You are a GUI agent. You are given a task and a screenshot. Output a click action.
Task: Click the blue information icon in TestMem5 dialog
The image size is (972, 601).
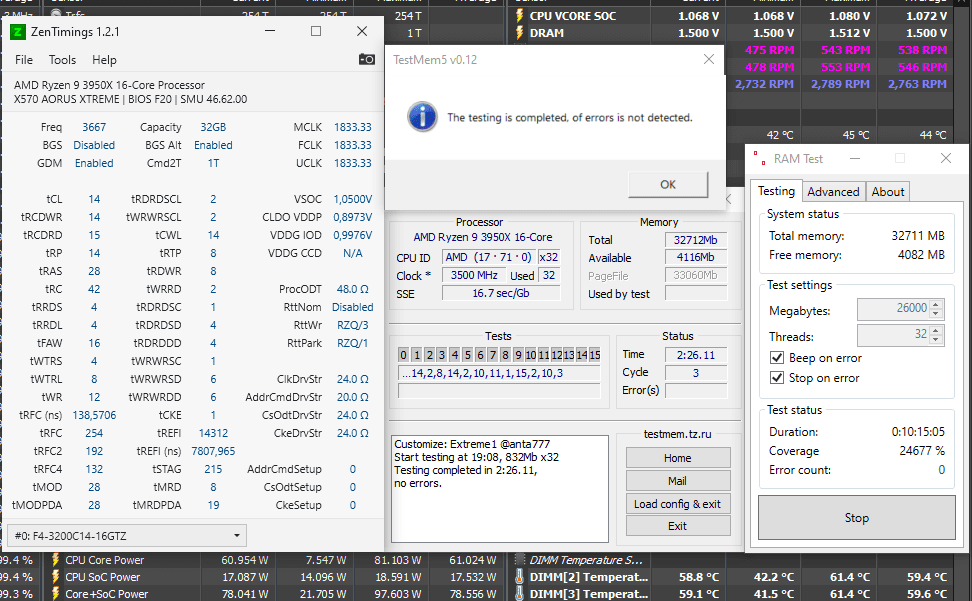[x=421, y=117]
